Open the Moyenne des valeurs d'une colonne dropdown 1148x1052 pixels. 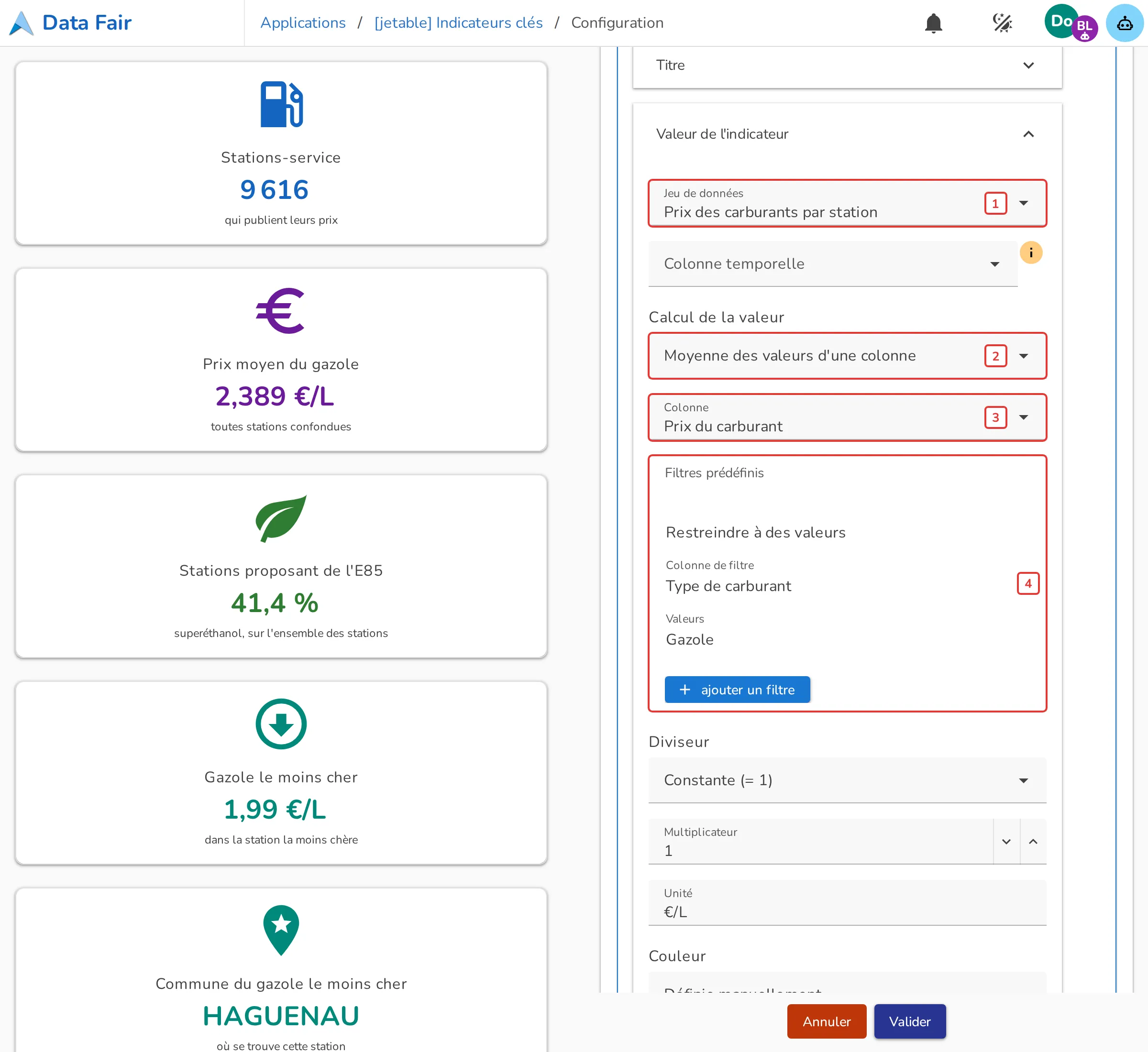[x=847, y=356]
